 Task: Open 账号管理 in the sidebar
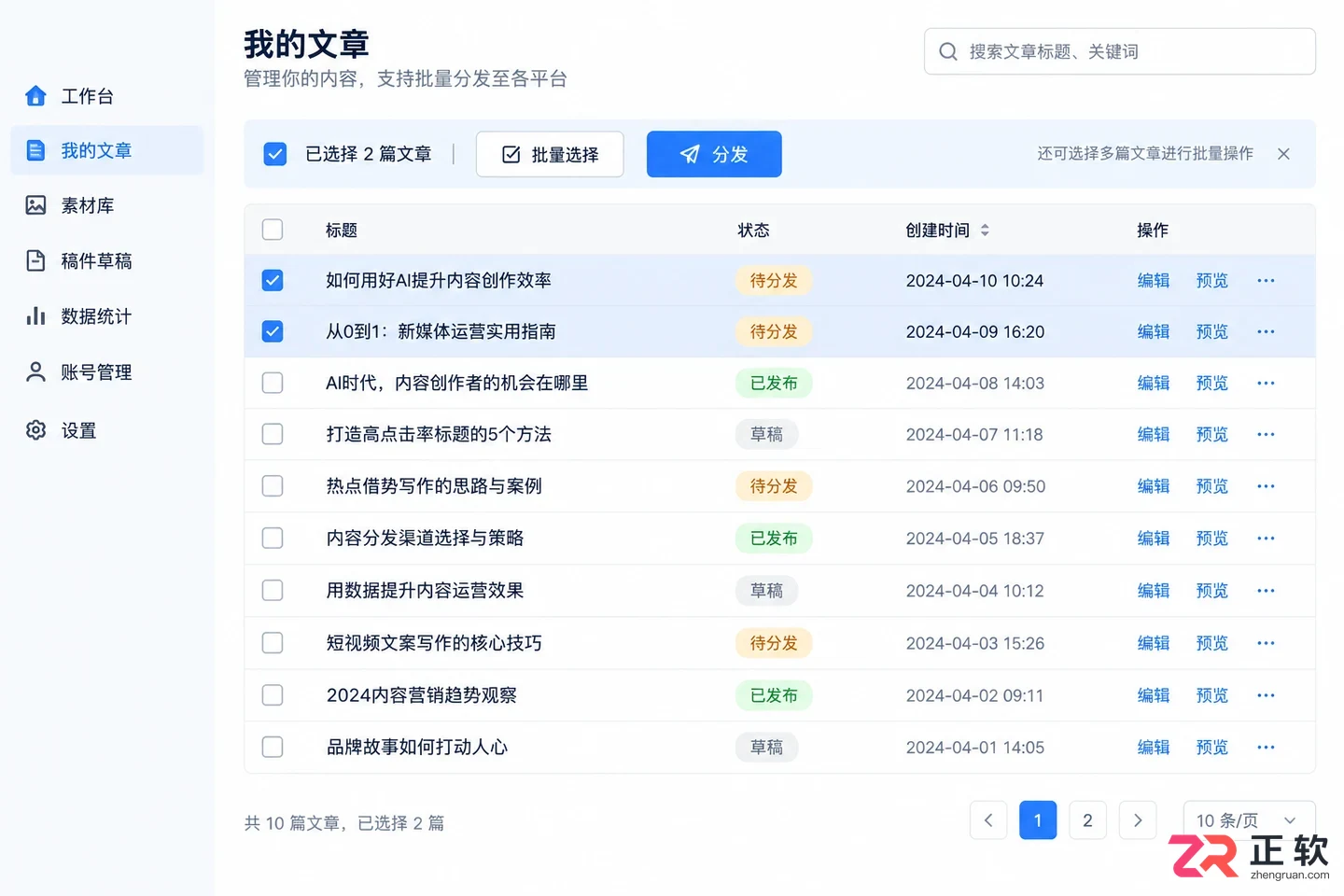tap(107, 371)
